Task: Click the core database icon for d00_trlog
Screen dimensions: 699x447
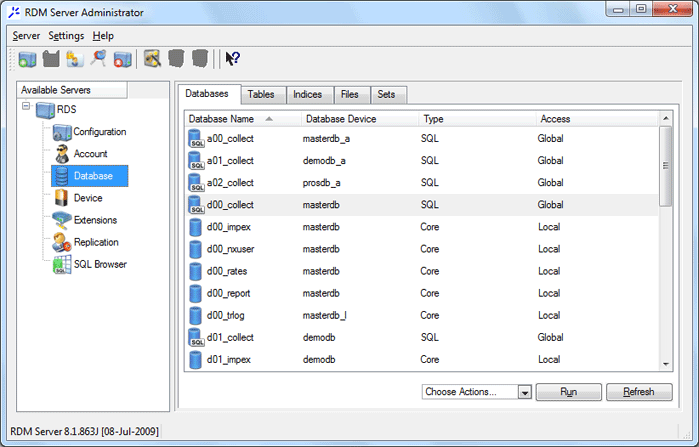Action: click(195, 316)
